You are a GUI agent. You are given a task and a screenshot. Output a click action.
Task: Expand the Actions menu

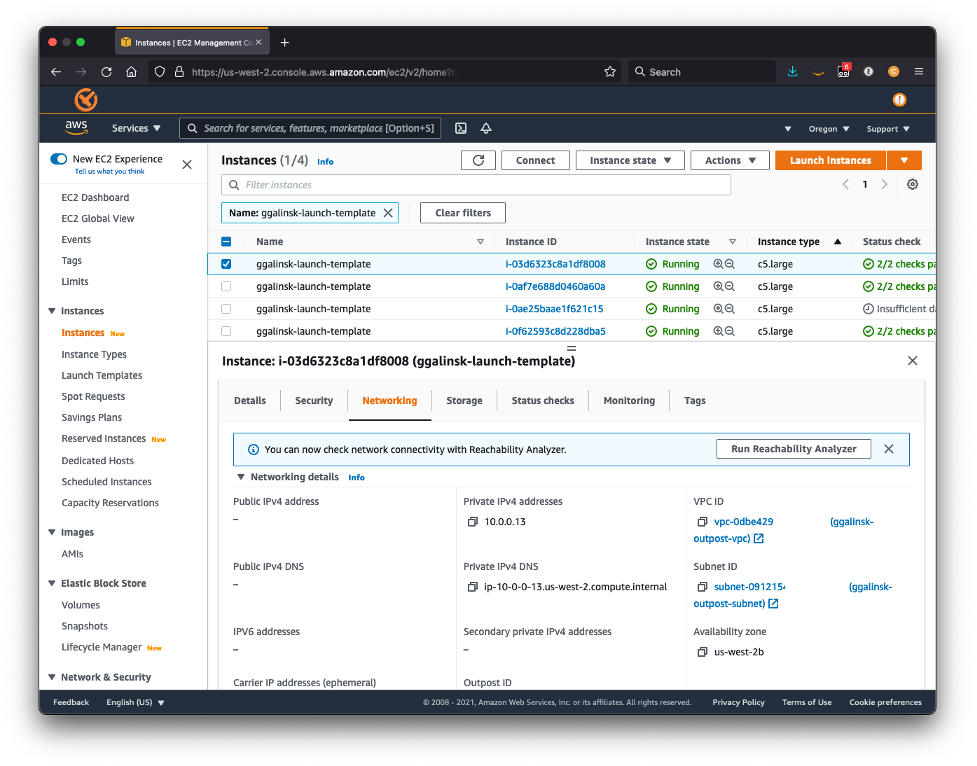click(729, 160)
